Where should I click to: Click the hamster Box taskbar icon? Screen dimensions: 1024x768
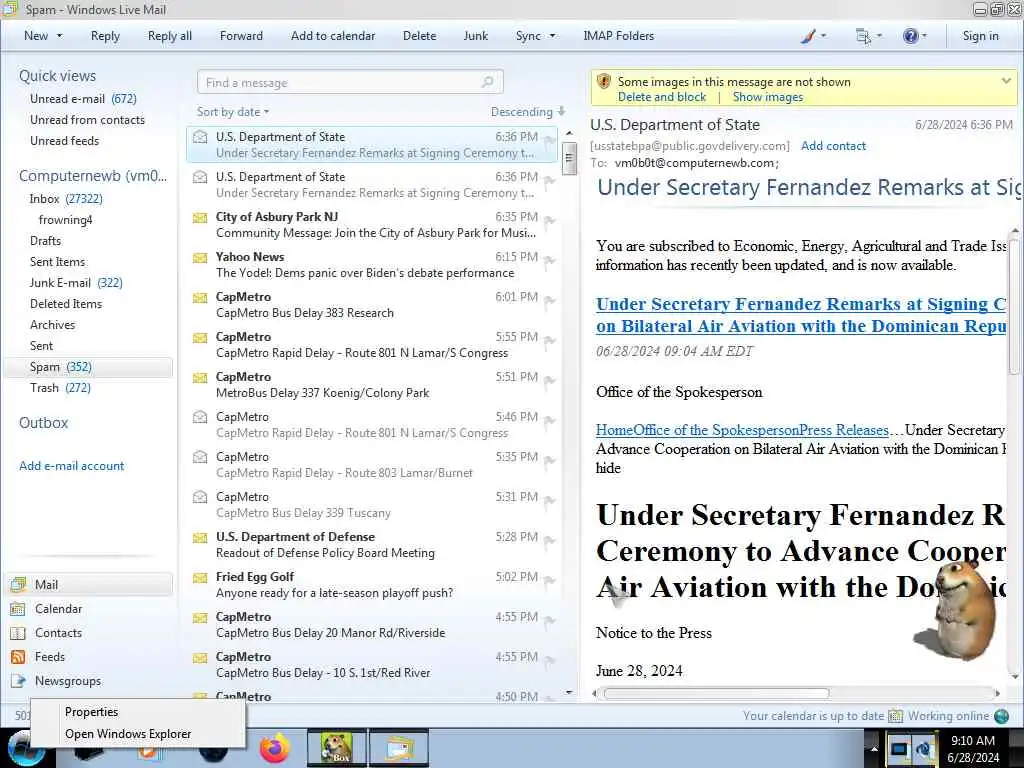click(337, 748)
